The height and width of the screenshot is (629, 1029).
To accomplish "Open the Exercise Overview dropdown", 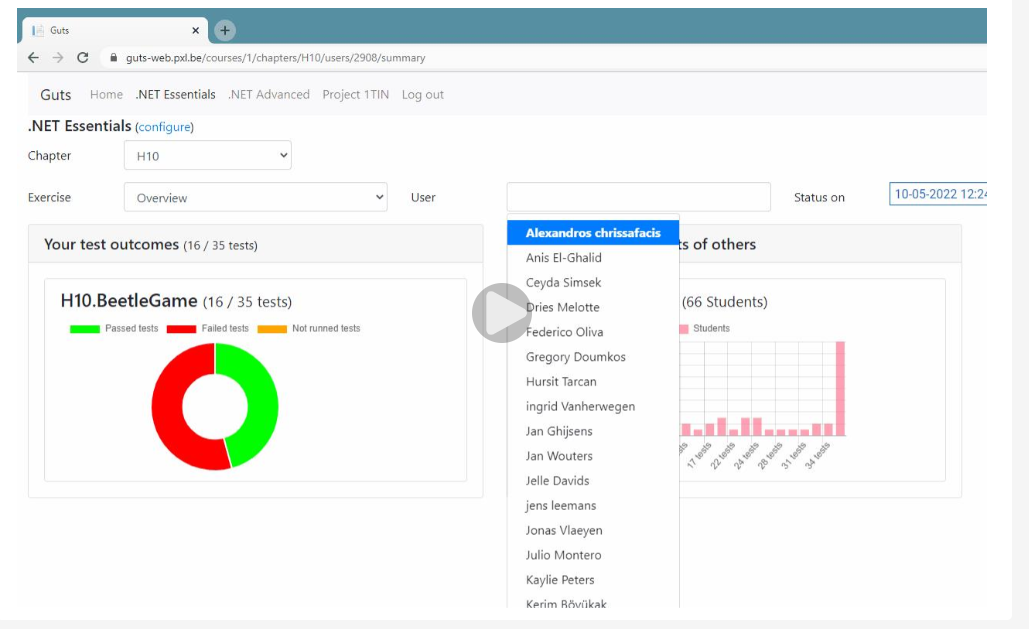I will (255, 197).
